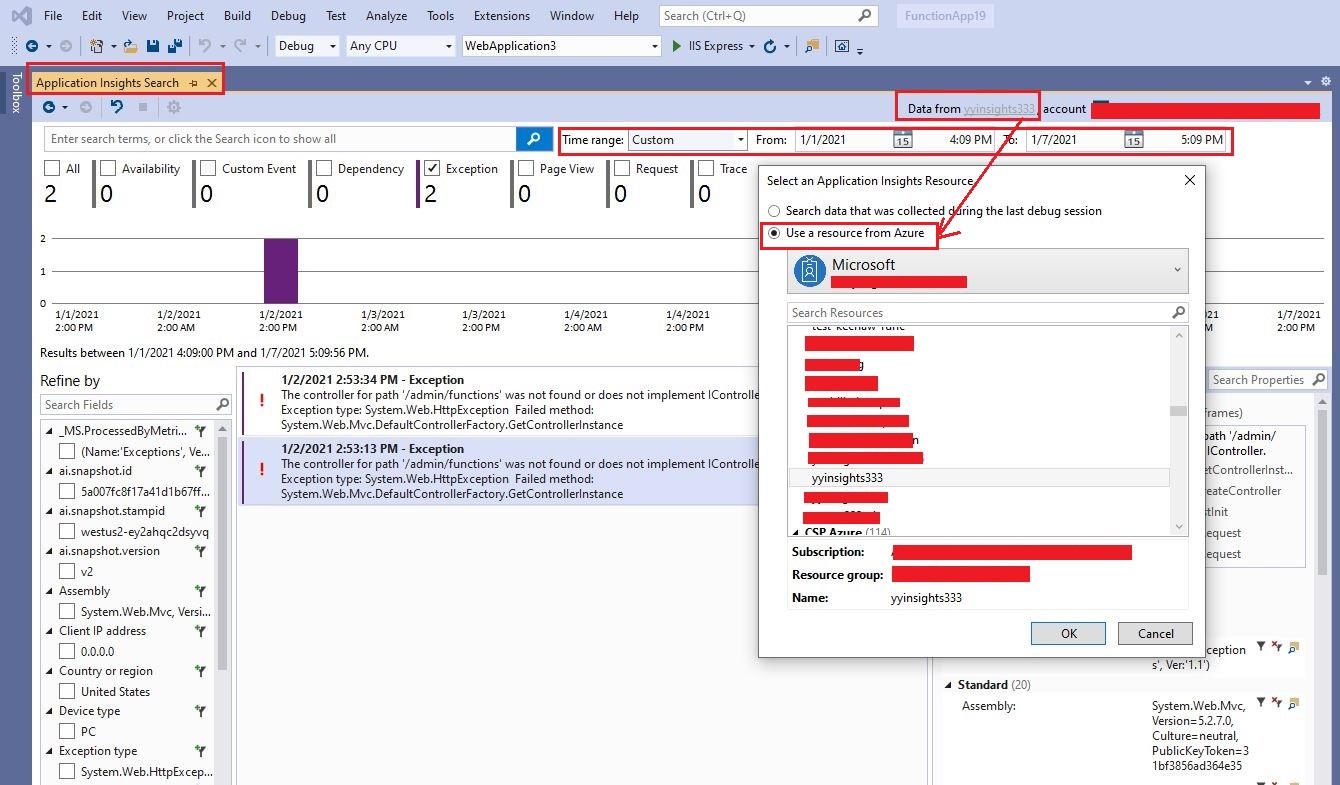This screenshot has width=1340, height=785.
Task: Click Cancel in the resource dialog
Action: coord(1155,633)
